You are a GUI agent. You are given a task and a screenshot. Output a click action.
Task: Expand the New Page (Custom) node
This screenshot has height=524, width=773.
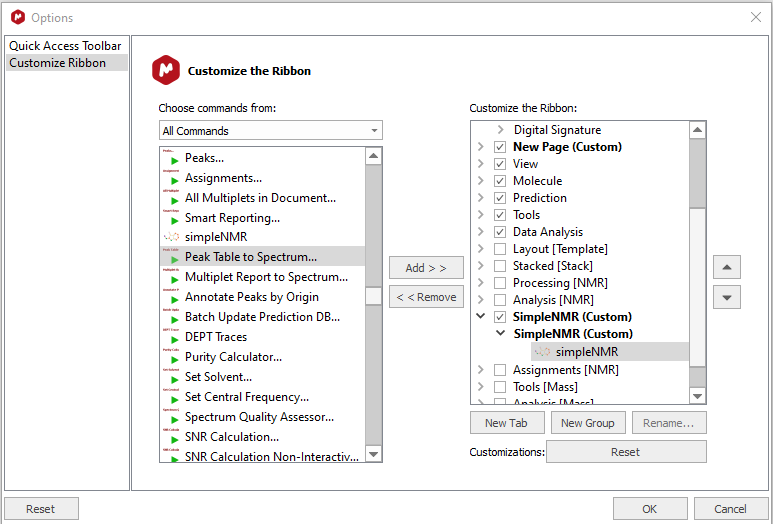481,147
